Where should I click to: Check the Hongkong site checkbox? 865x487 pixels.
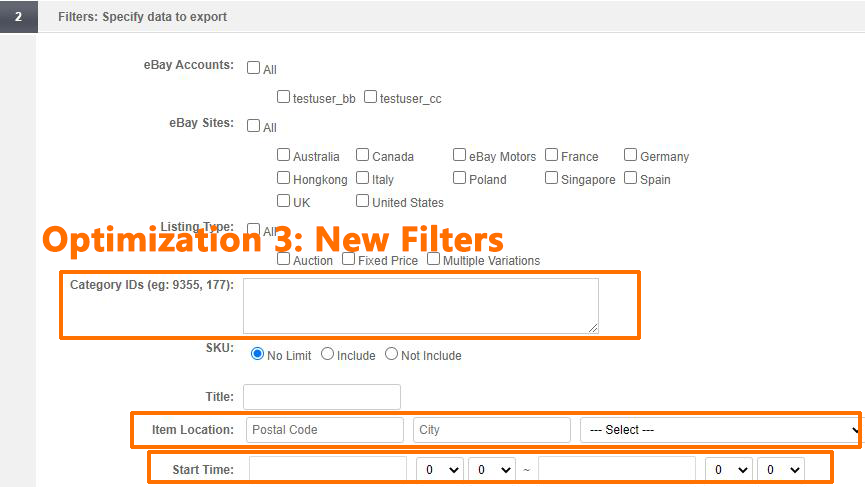point(283,178)
